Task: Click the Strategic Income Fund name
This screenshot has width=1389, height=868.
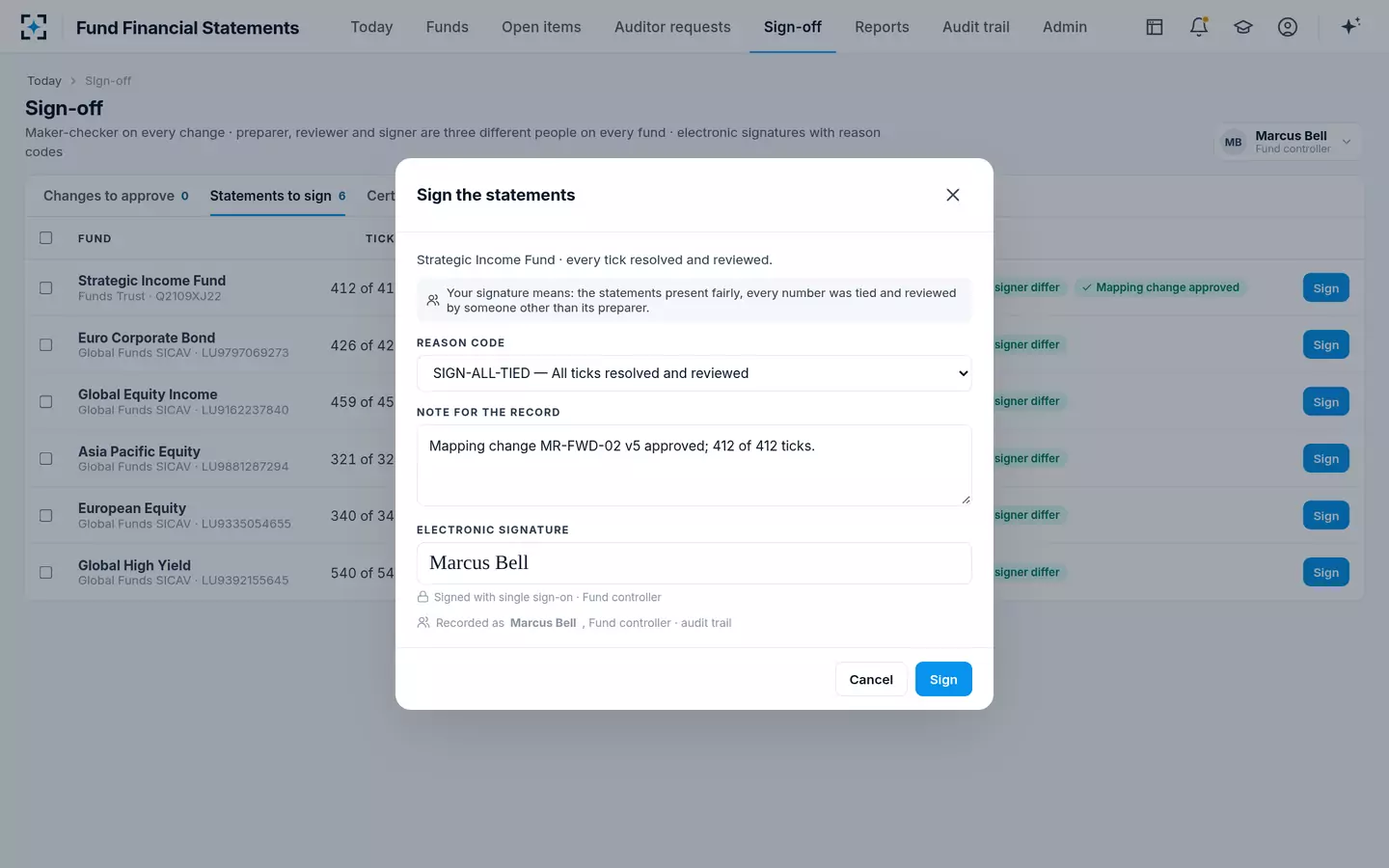Action: 151,281
